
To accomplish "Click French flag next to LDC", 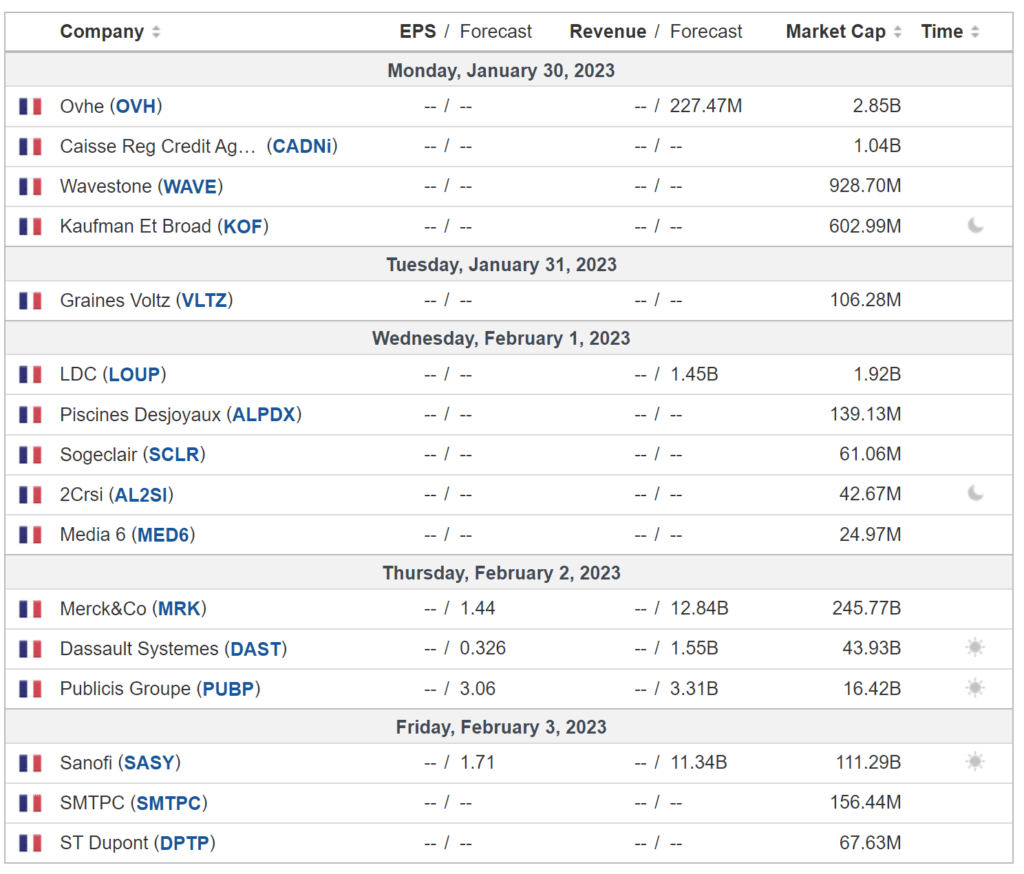I will [x=30, y=375].
